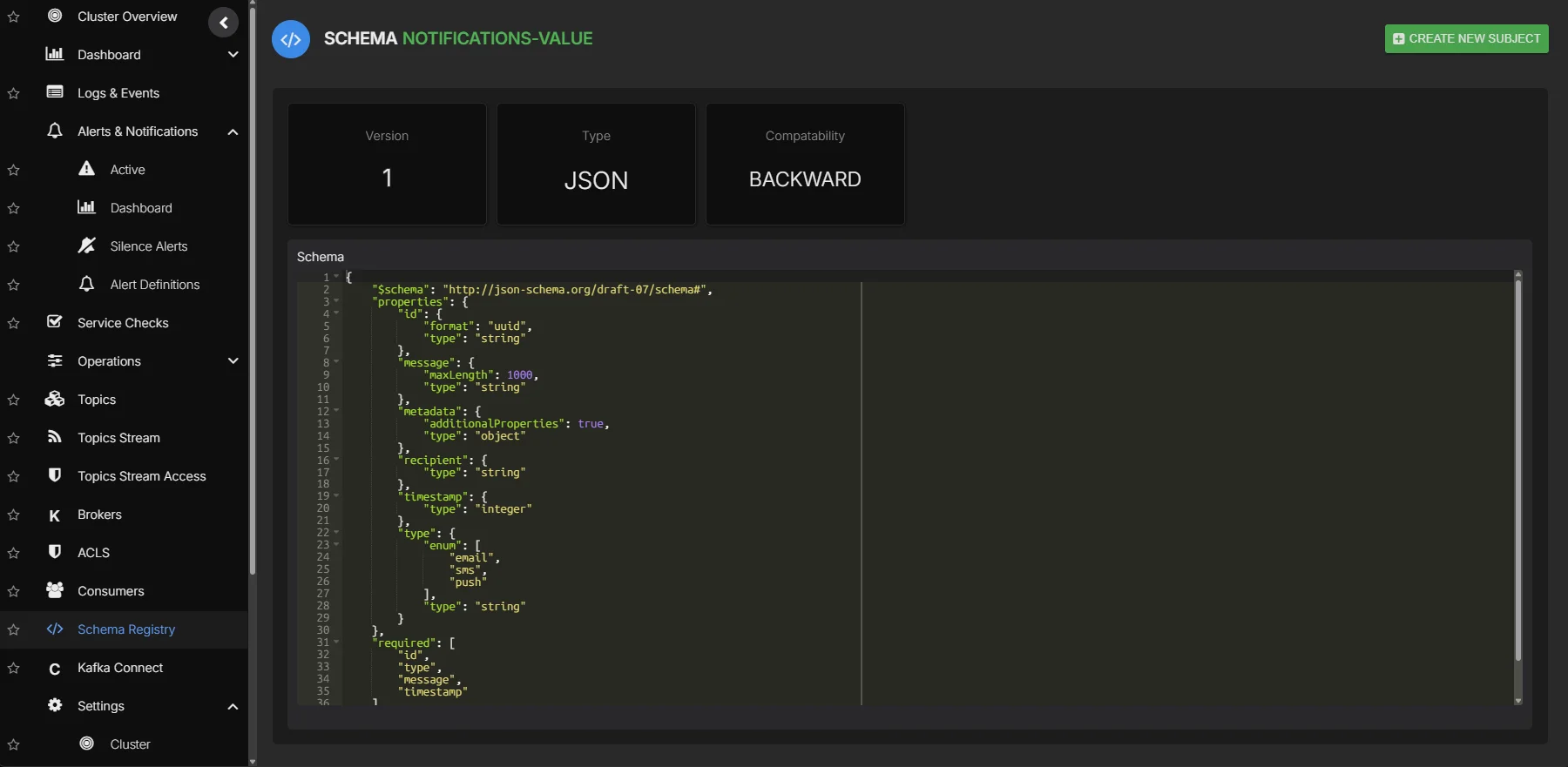Image resolution: width=1568 pixels, height=767 pixels.
Task: Open the Service Checks menu item
Action: (123, 323)
